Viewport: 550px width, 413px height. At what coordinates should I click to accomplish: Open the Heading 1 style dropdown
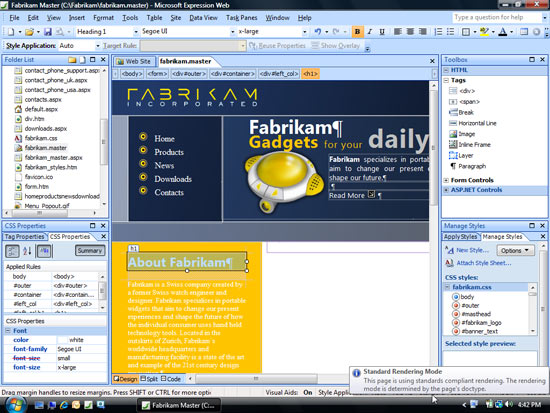(136, 32)
